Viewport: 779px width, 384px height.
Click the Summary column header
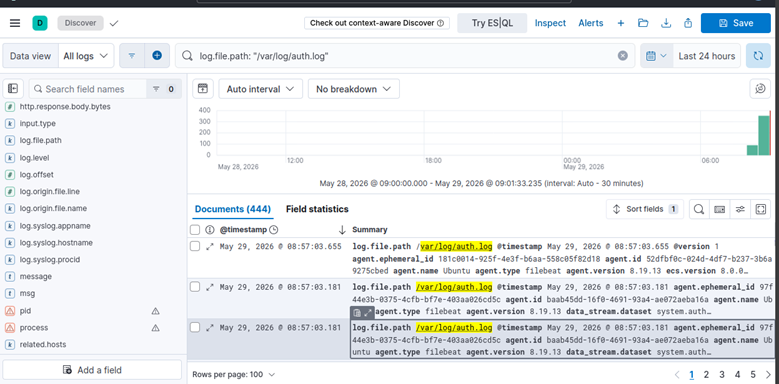pos(370,230)
